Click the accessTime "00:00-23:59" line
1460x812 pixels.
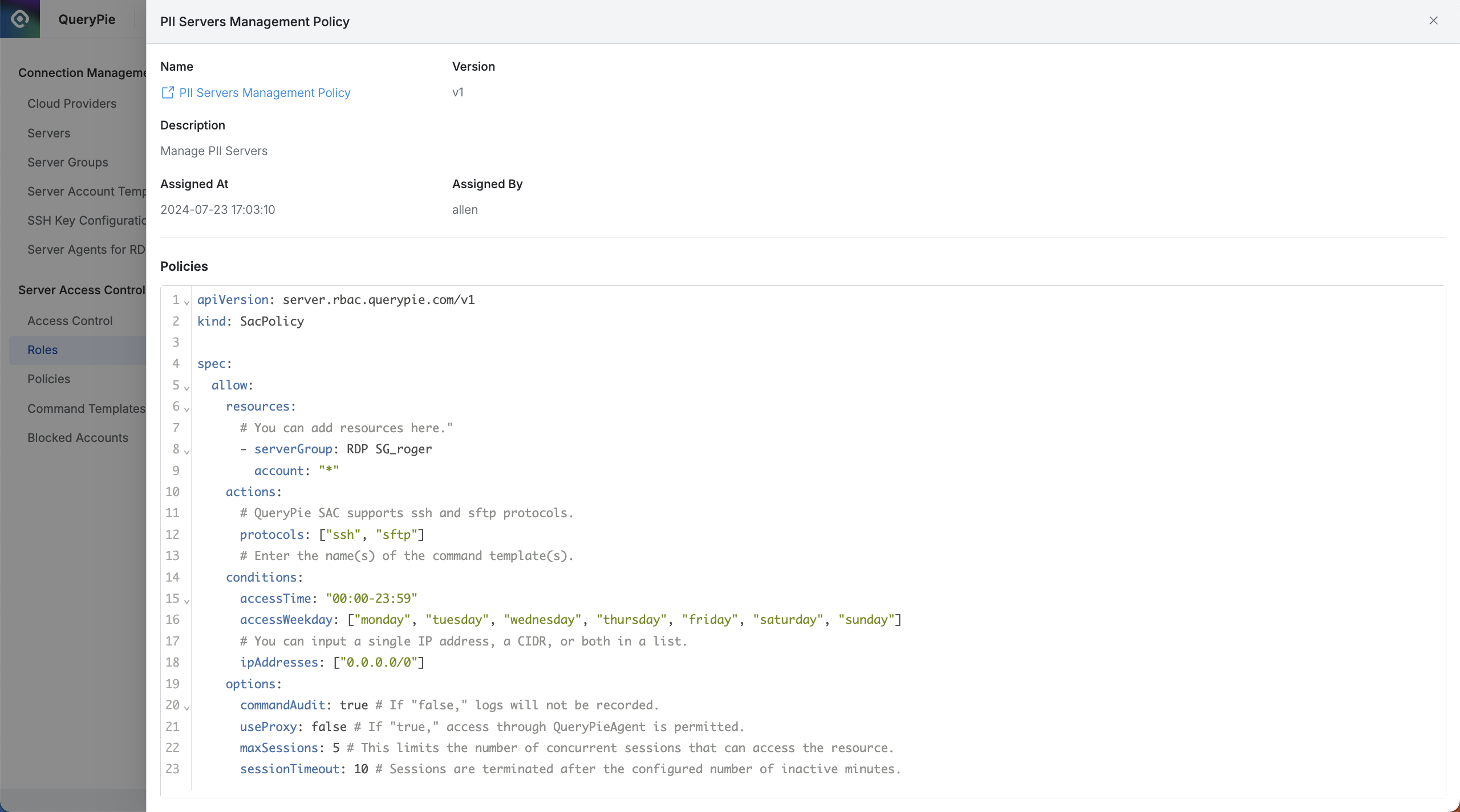[328, 599]
